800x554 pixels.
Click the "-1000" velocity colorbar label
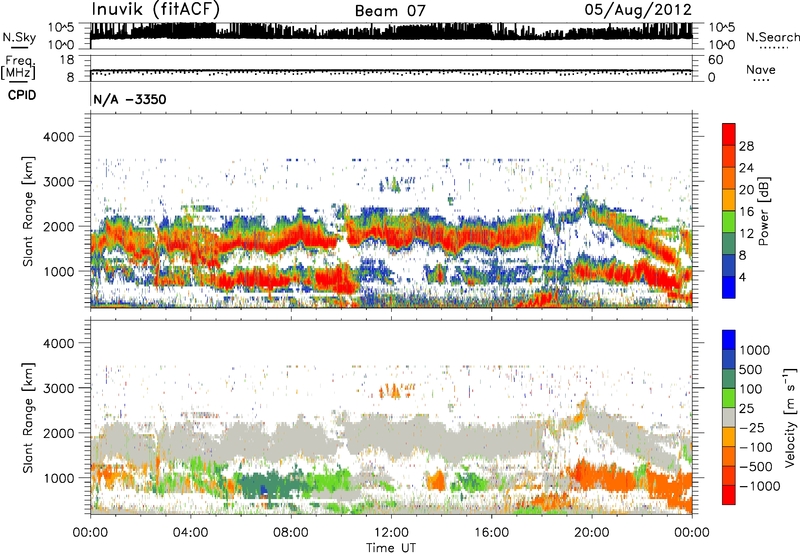click(759, 486)
